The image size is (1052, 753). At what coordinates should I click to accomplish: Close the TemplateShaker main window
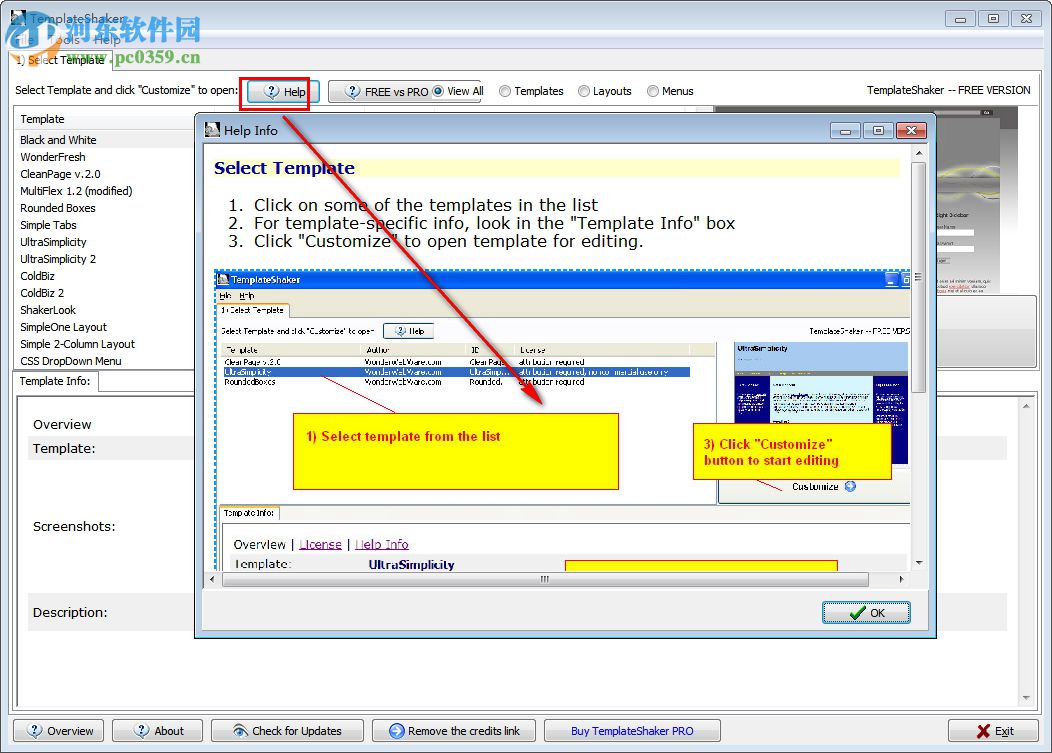1026,19
